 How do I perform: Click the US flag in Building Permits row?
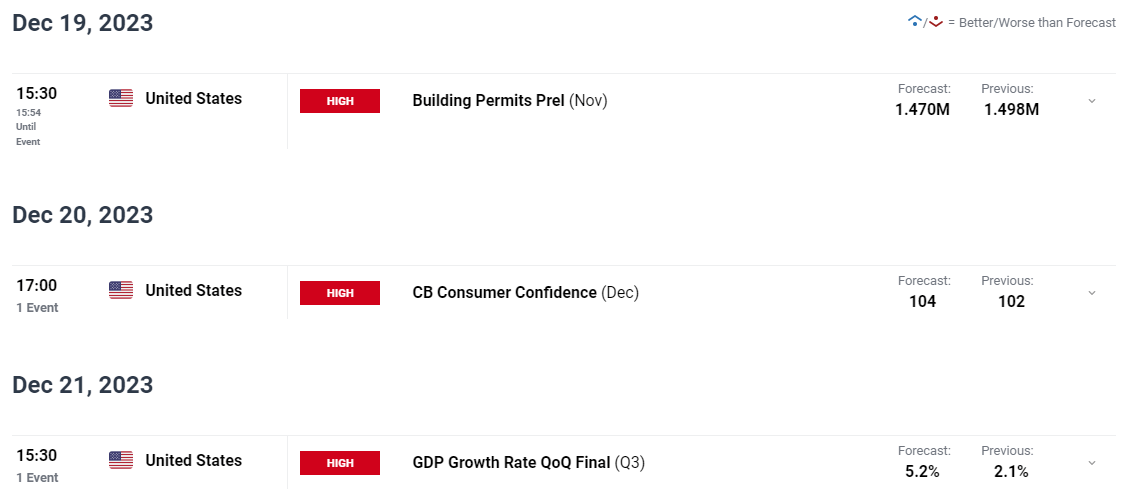click(121, 98)
